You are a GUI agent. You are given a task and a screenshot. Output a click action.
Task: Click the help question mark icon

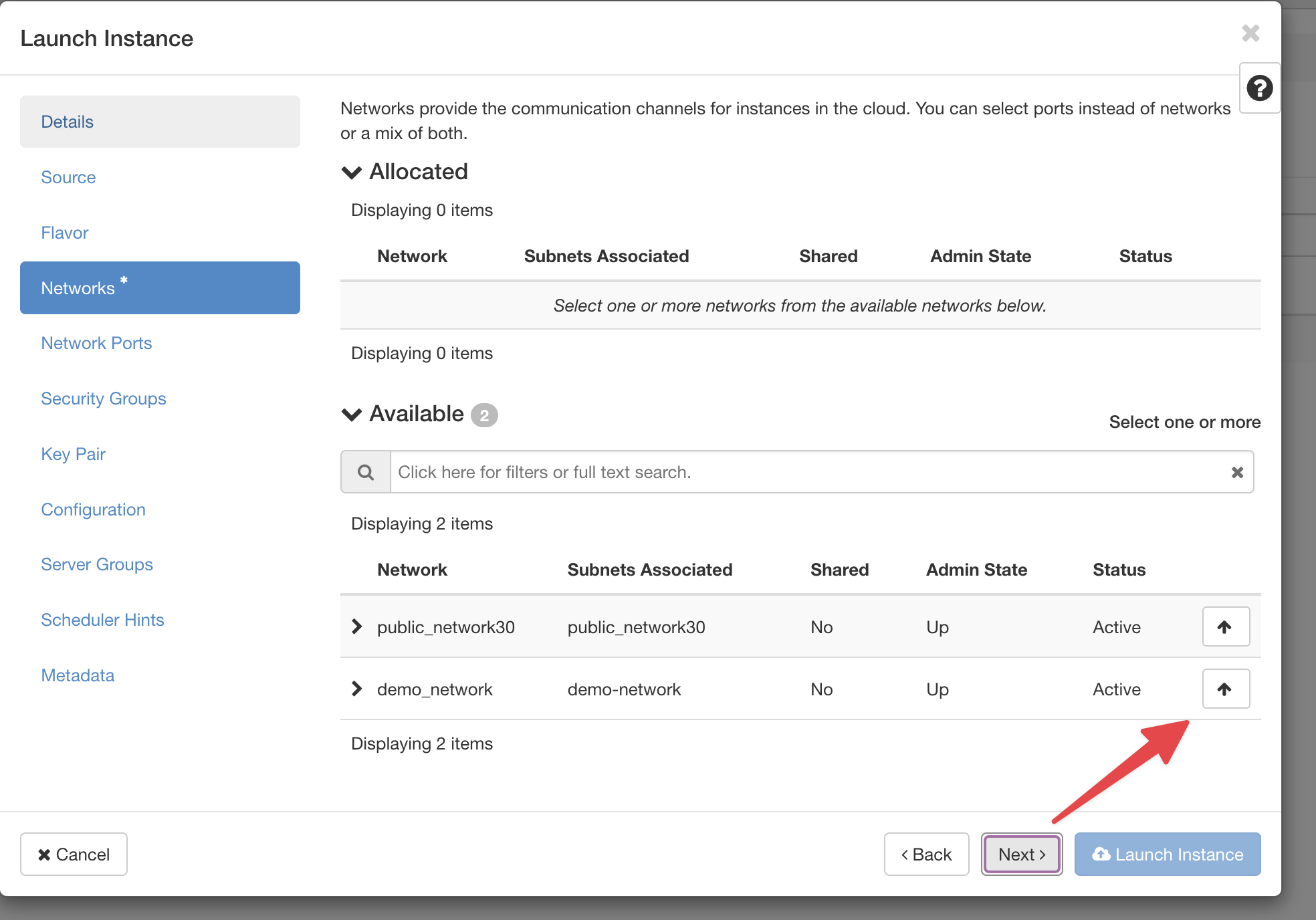[x=1259, y=88]
